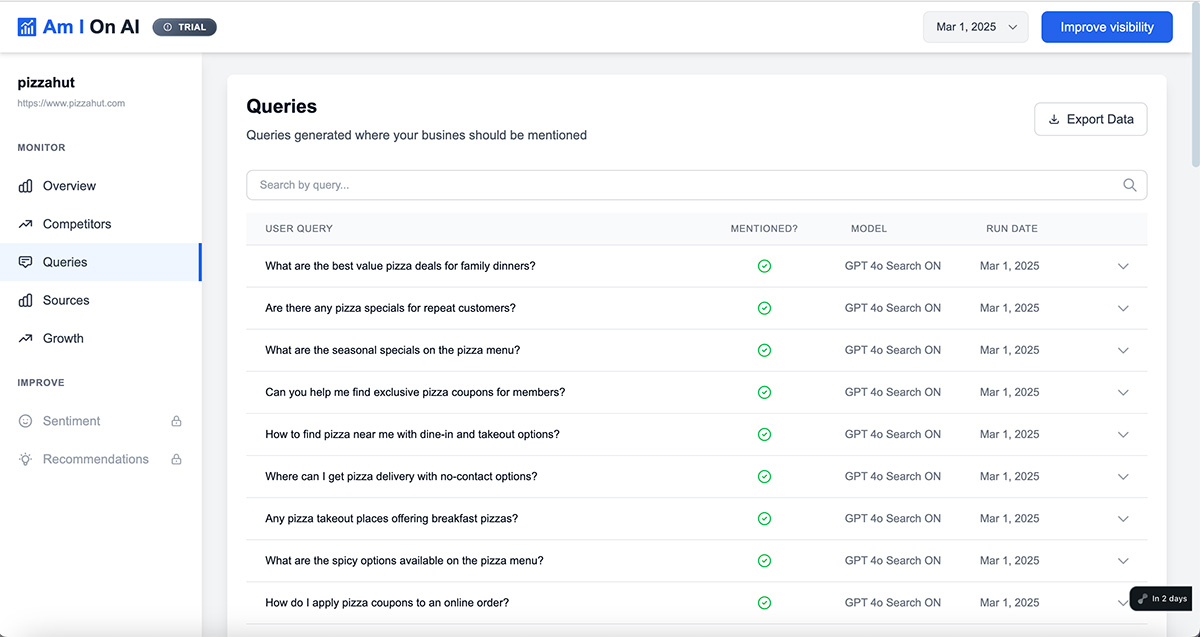This screenshot has width=1200, height=637.
Task: Open the Mar 1, 2025 date selector
Action: pyautogui.click(x=975, y=26)
